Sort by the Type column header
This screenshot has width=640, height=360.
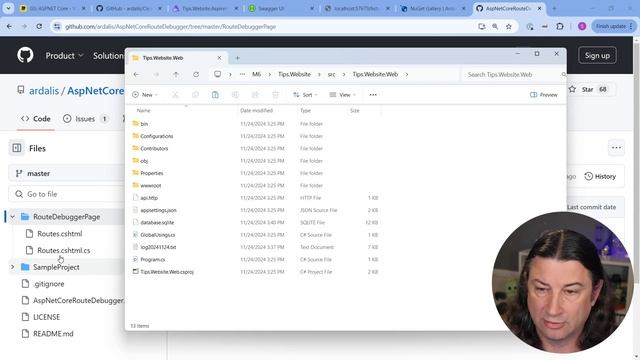pyautogui.click(x=305, y=111)
